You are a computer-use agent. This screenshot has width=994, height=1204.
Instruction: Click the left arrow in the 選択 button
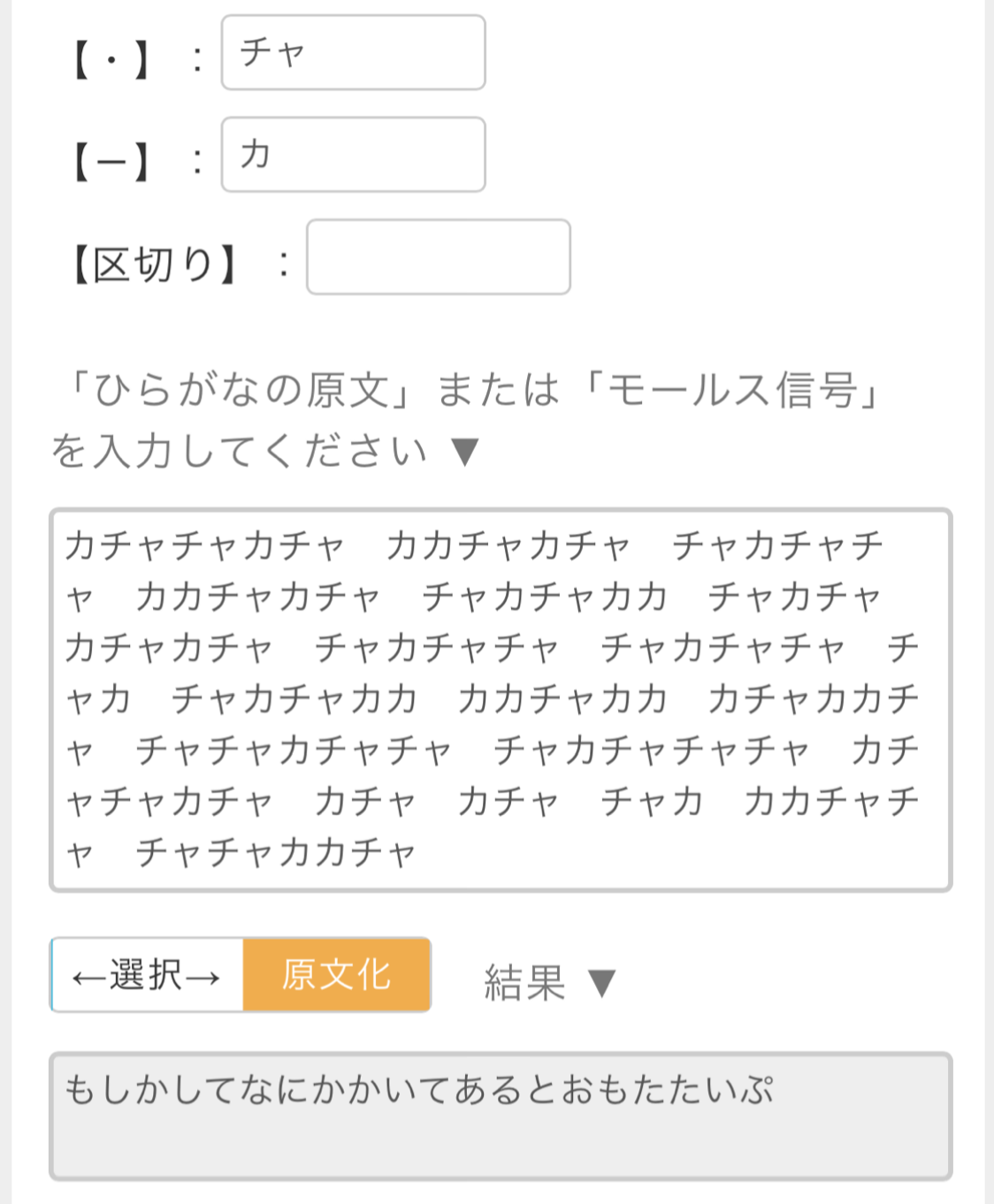coord(88,977)
